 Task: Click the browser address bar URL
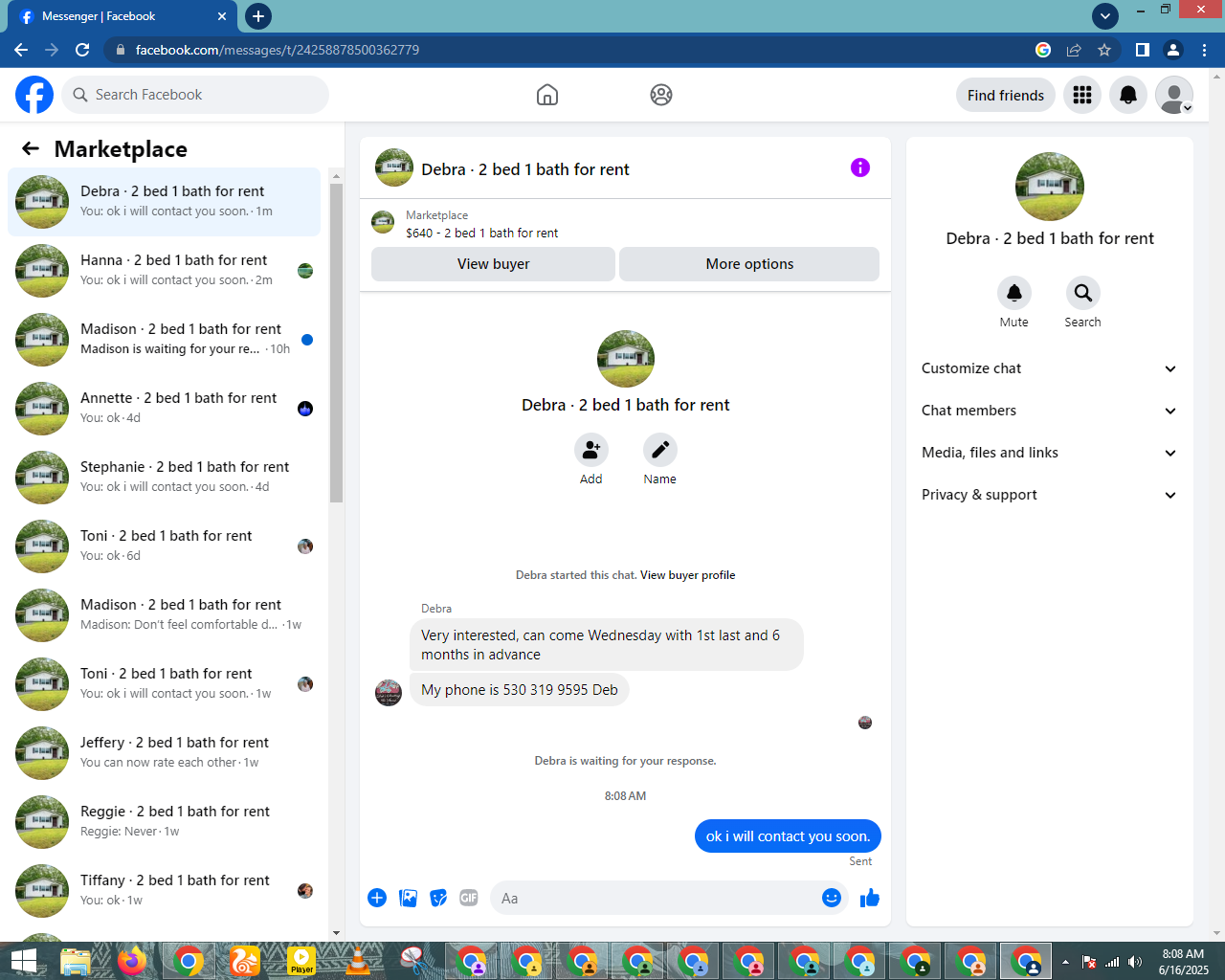coord(278,50)
